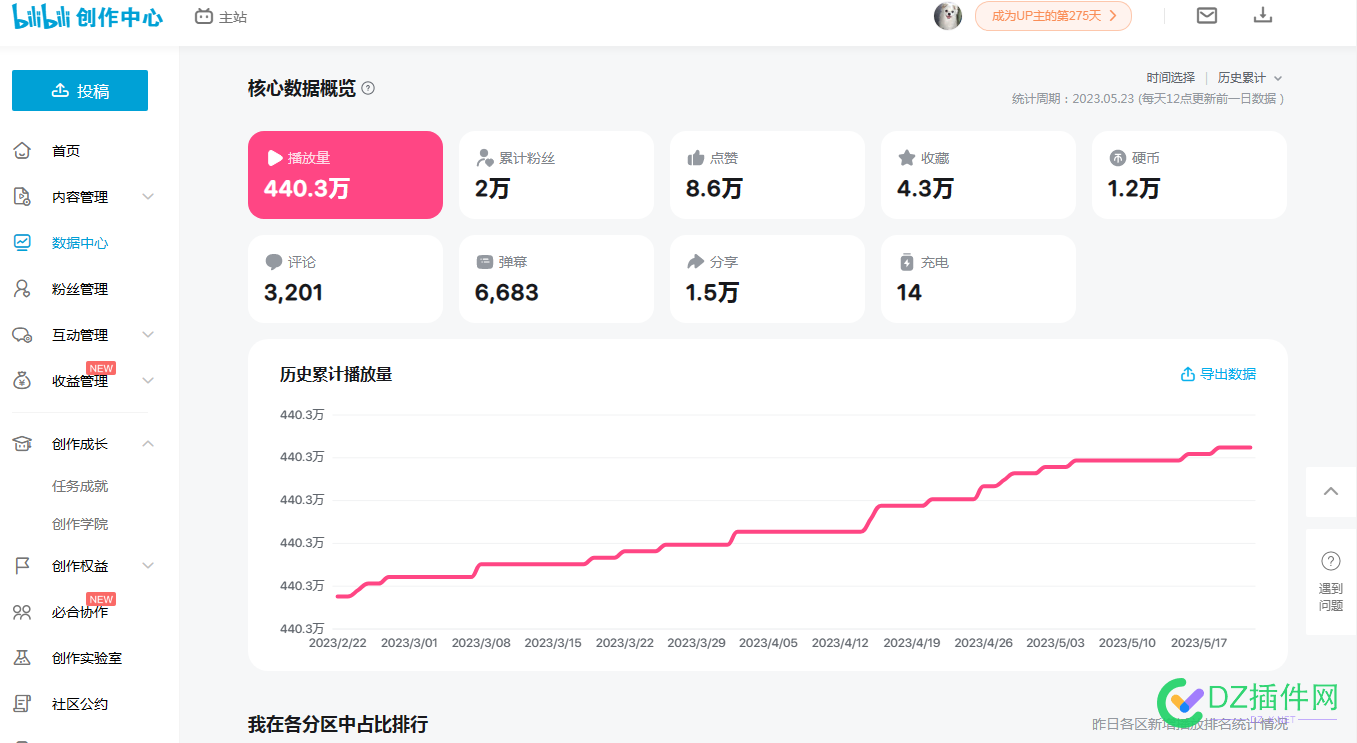The height and width of the screenshot is (743, 1357).
Task: Click the 成为UP主的第275天 badge
Action: [1053, 16]
